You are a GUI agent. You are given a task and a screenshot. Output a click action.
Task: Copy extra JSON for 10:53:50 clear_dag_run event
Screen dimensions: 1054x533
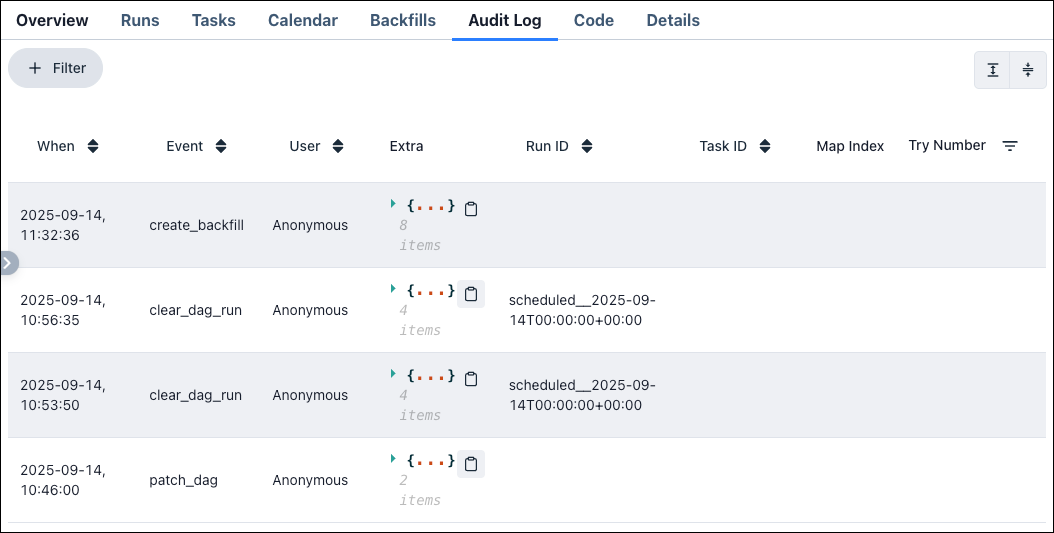point(471,379)
